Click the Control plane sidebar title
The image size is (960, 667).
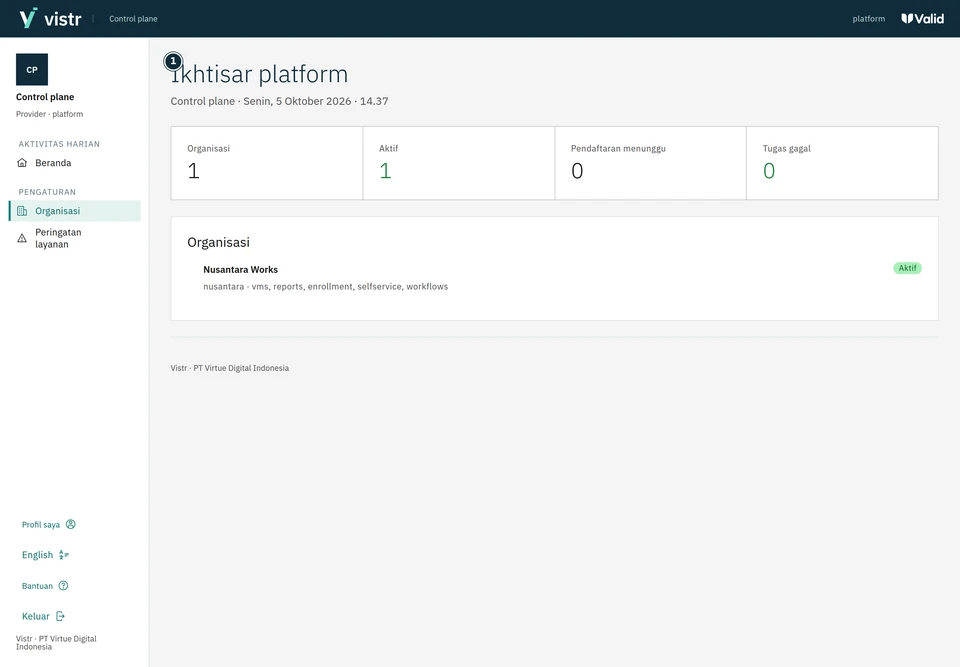point(45,97)
